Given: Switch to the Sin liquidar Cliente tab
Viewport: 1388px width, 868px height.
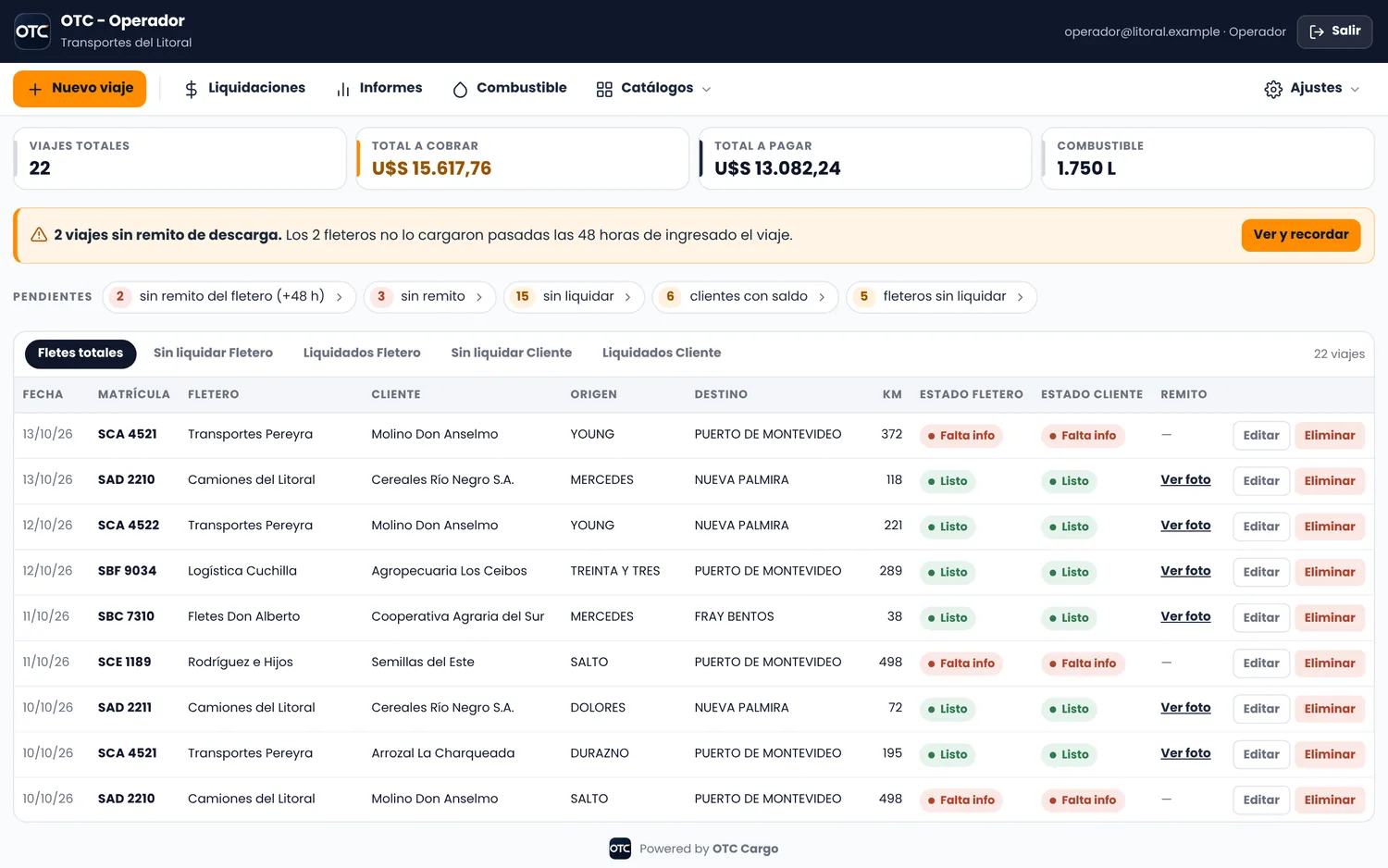Looking at the screenshot, I should [x=512, y=353].
